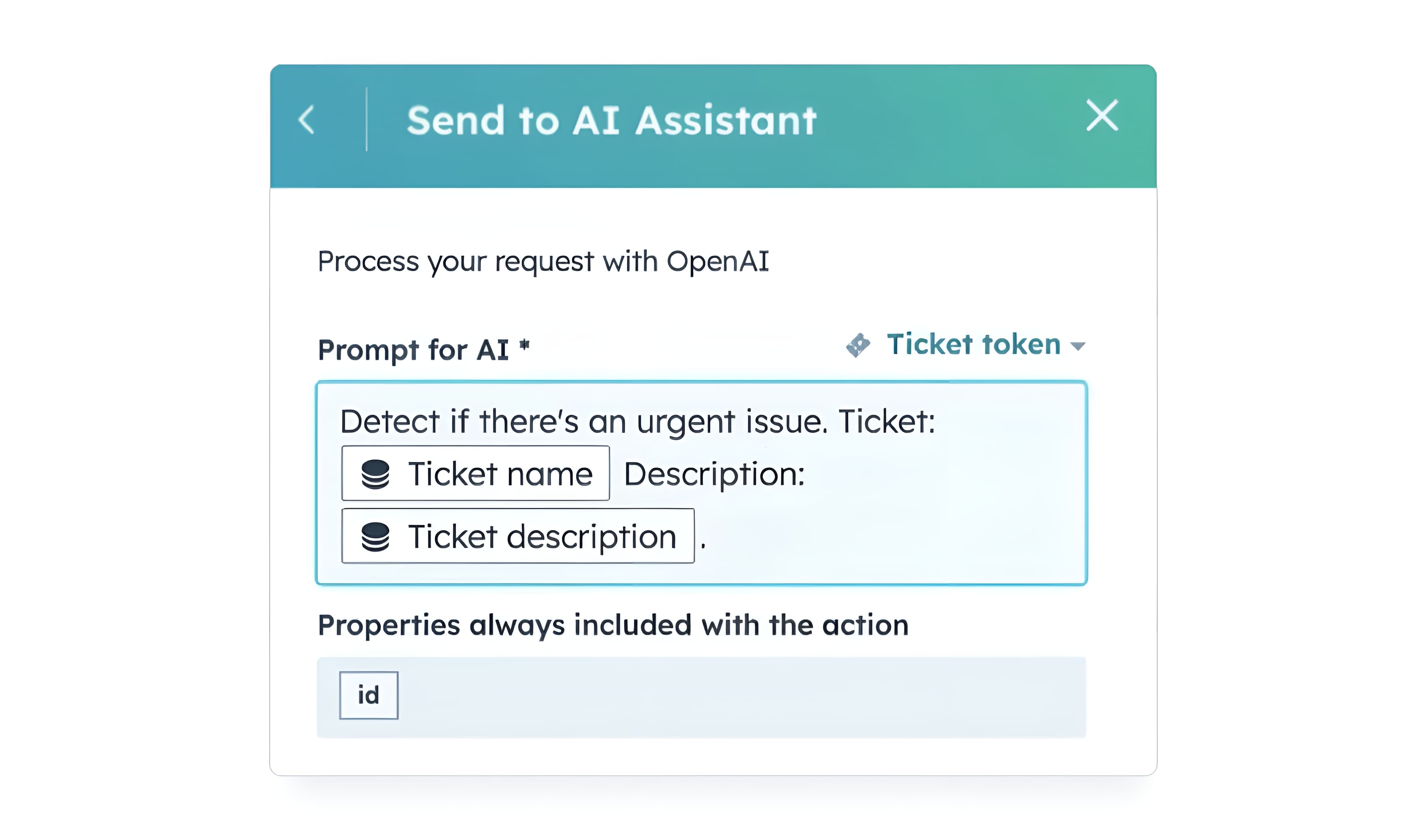The height and width of the screenshot is (840, 1427).
Task: Click the Send to AI Assistant title
Action: [611, 119]
